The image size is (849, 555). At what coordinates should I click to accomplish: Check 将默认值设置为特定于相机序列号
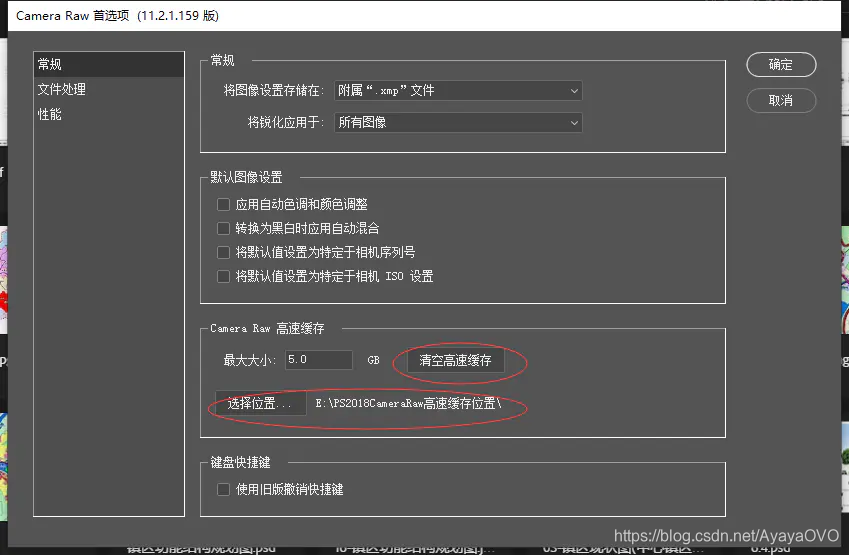(x=223, y=252)
